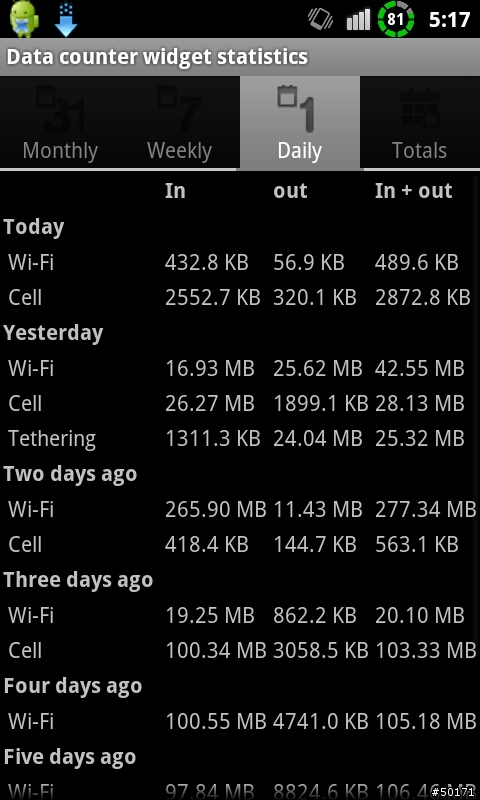Tap the In + out column header
The image size is (480, 800).
point(414,191)
